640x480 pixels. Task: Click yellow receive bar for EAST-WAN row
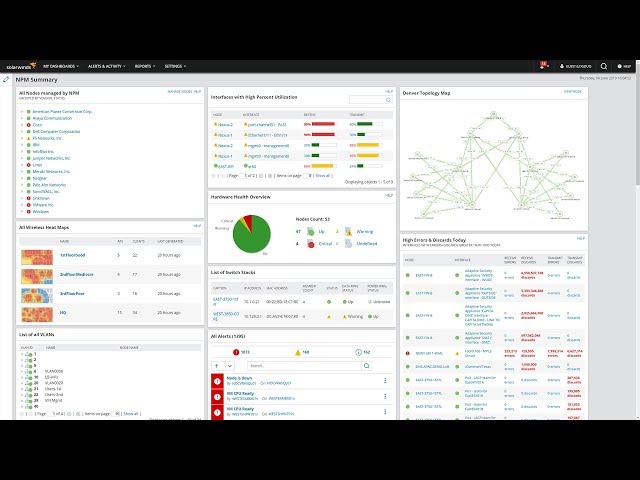tap(322, 166)
